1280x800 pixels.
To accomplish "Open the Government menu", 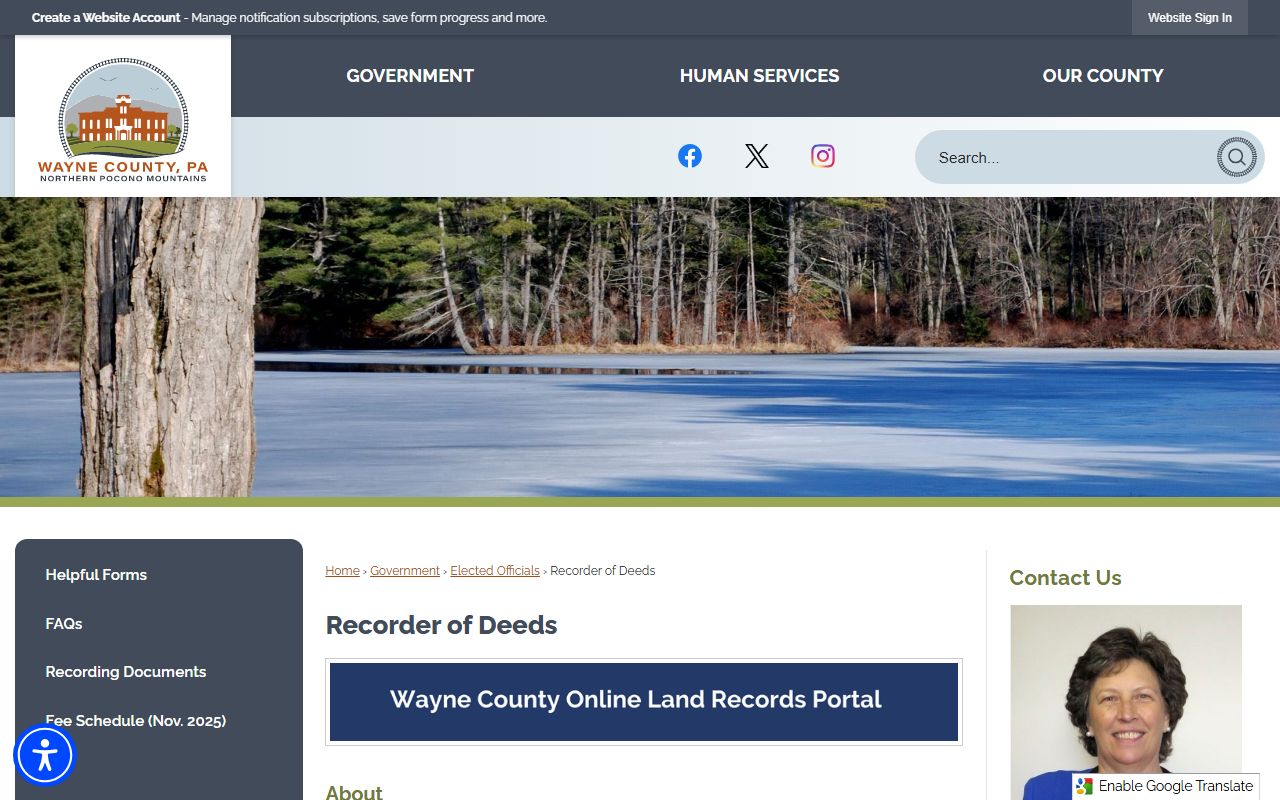I will [x=410, y=76].
